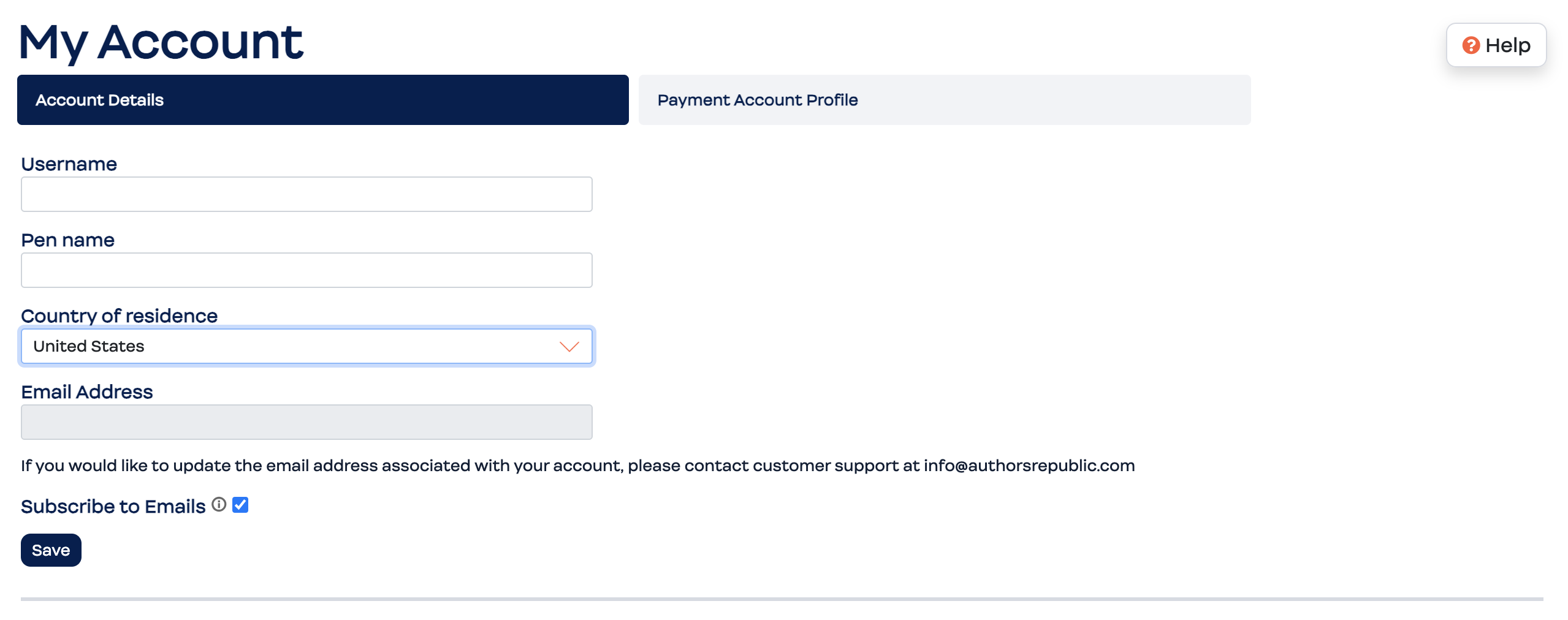The height and width of the screenshot is (620, 1568).
Task: Click the info@authorsrepublic.com support email text
Action: (1029, 466)
